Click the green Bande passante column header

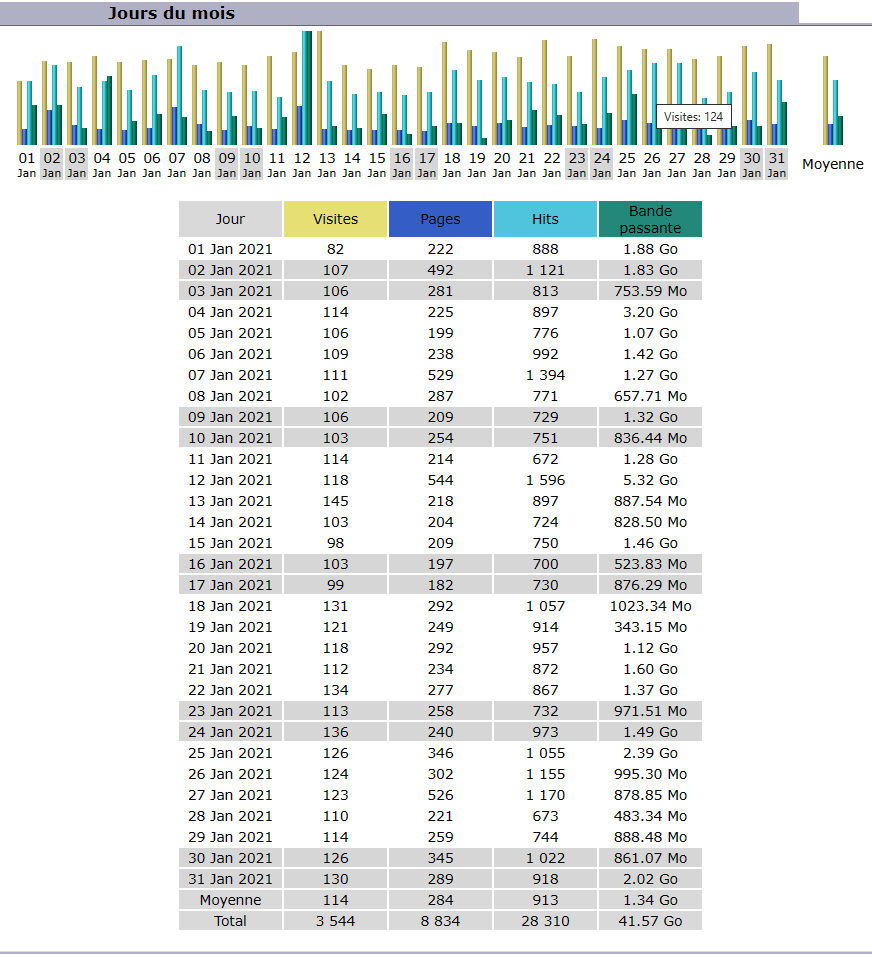[650, 219]
